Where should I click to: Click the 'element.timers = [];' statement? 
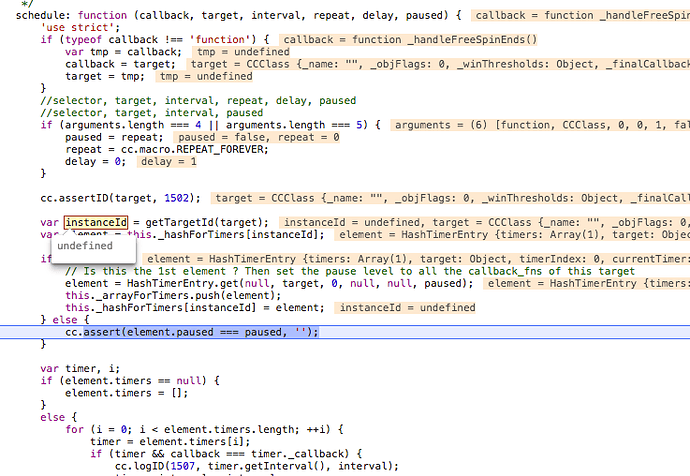[x=127, y=393]
